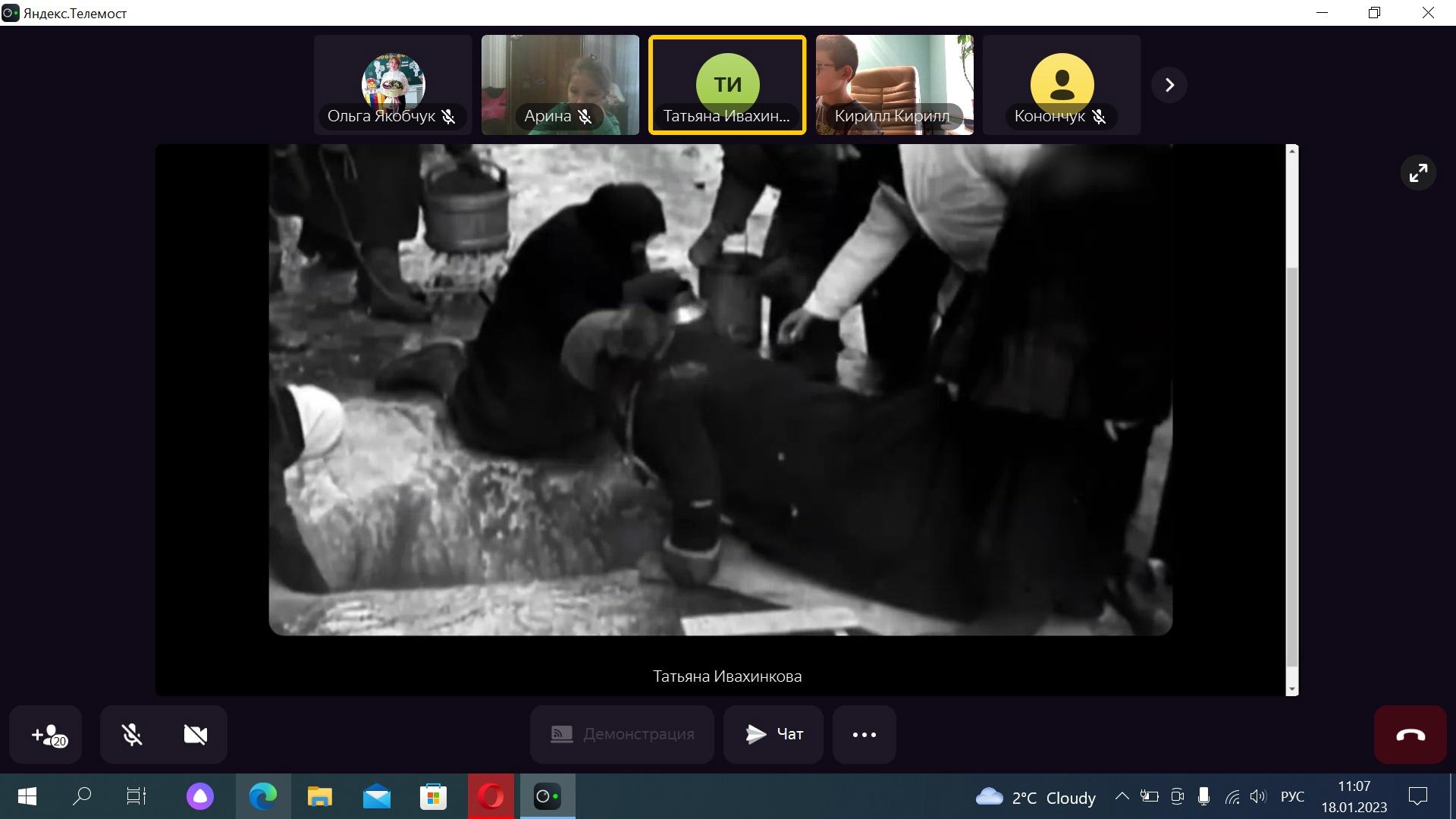Image resolution: width=1456 pixels, height=819 pixels.
Task: Open Opera browser from the taskbar
Action: 491,796
